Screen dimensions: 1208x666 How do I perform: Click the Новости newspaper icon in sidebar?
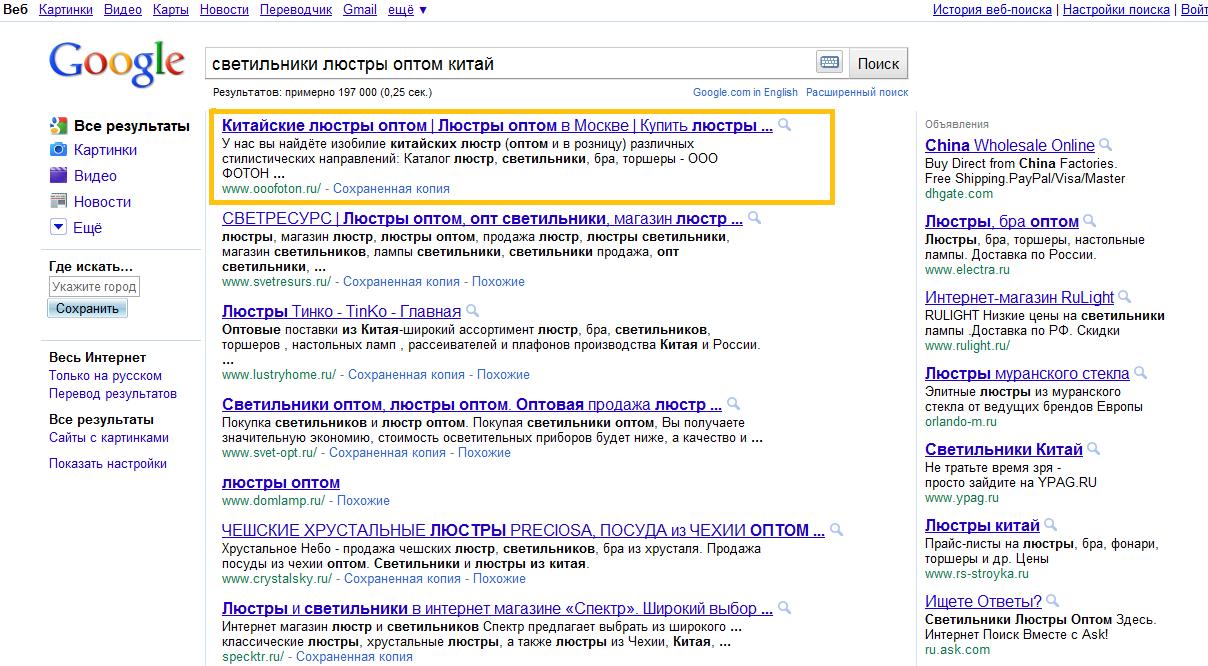58,201
